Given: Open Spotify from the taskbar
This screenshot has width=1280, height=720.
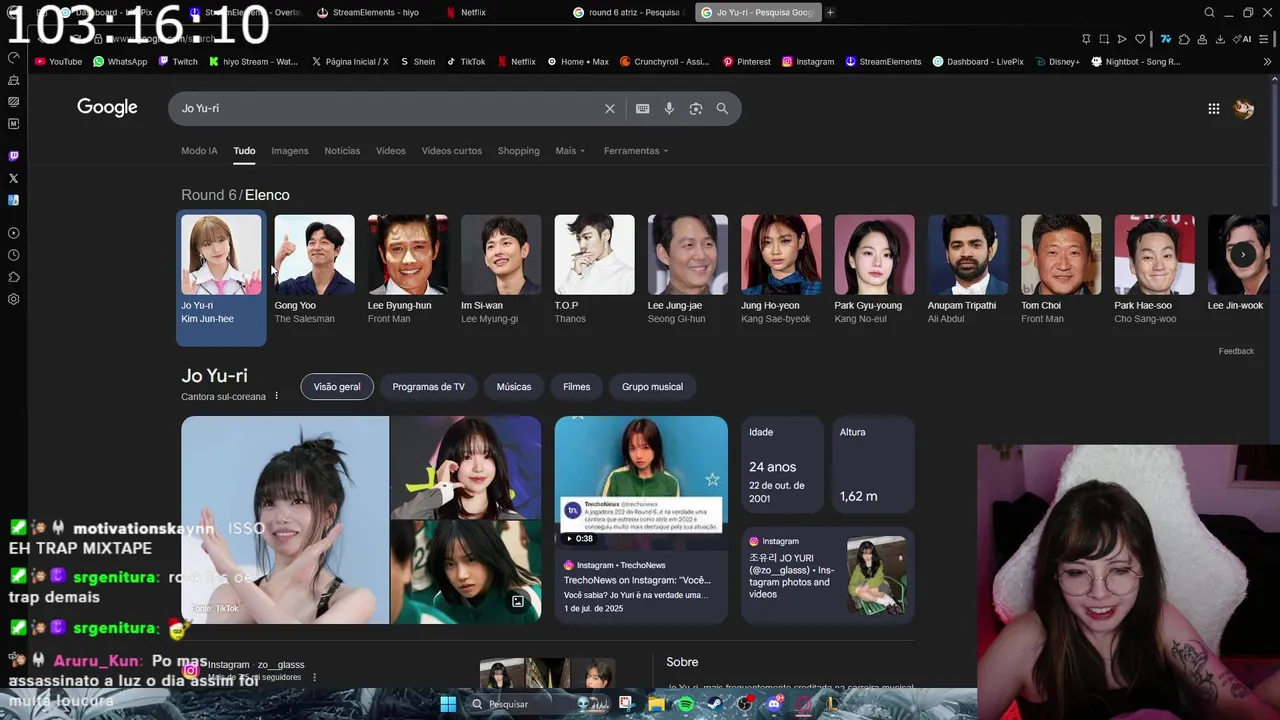Looking at the screenshot, I should click(685, 704).
